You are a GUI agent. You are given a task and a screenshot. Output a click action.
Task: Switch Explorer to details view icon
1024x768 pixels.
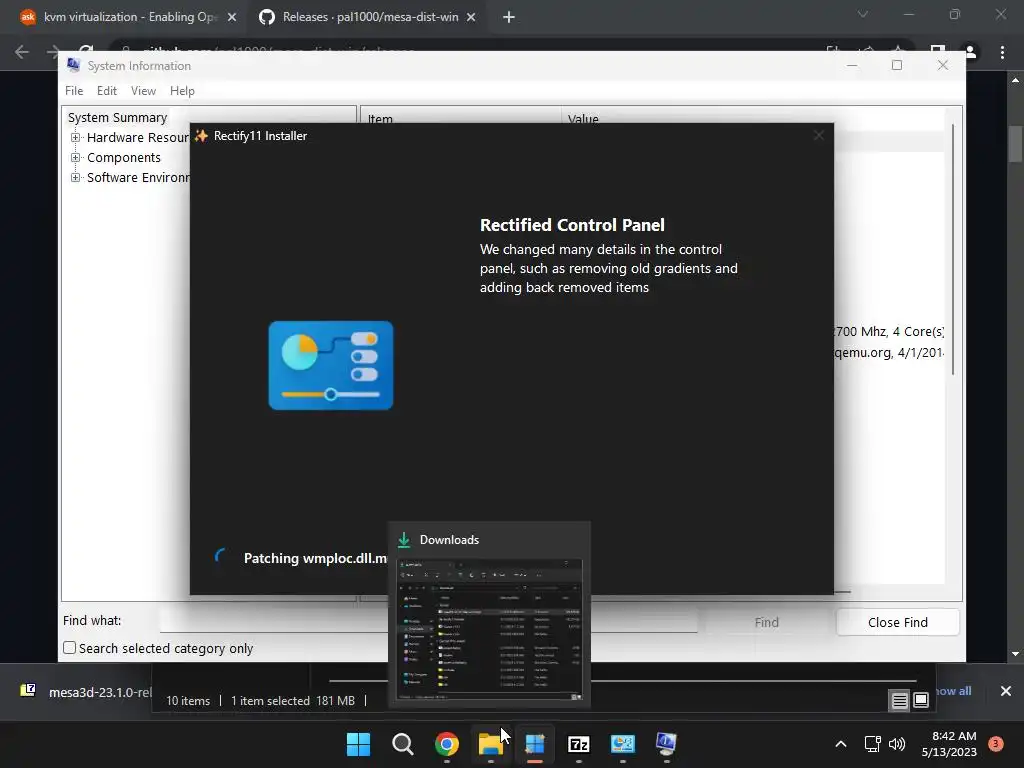pyautogui.click(x=899, y=701)
